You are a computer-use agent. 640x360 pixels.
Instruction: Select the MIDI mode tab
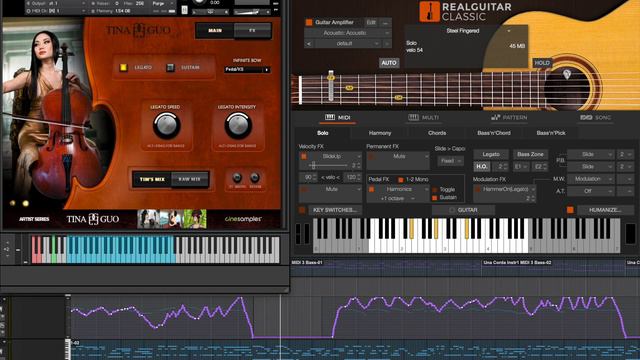point(338,118)
